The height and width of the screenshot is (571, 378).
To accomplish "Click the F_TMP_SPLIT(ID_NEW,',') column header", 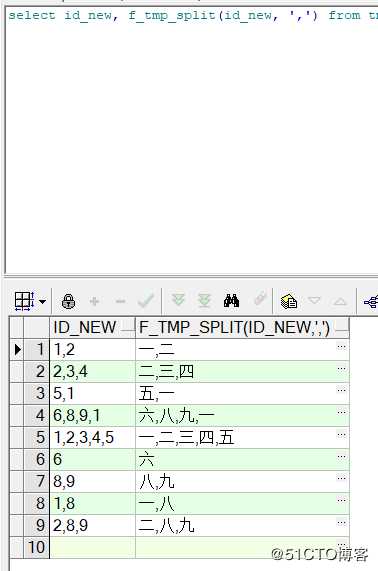I will click(242, 328).
